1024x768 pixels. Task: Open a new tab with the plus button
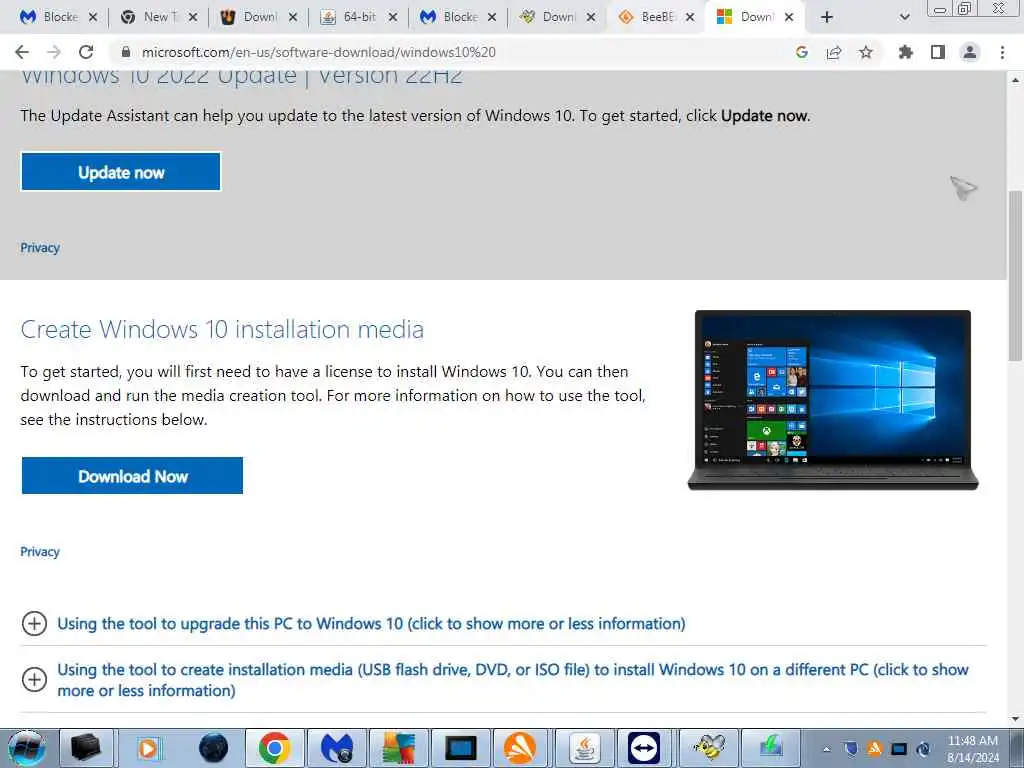(x=827, y=17)
